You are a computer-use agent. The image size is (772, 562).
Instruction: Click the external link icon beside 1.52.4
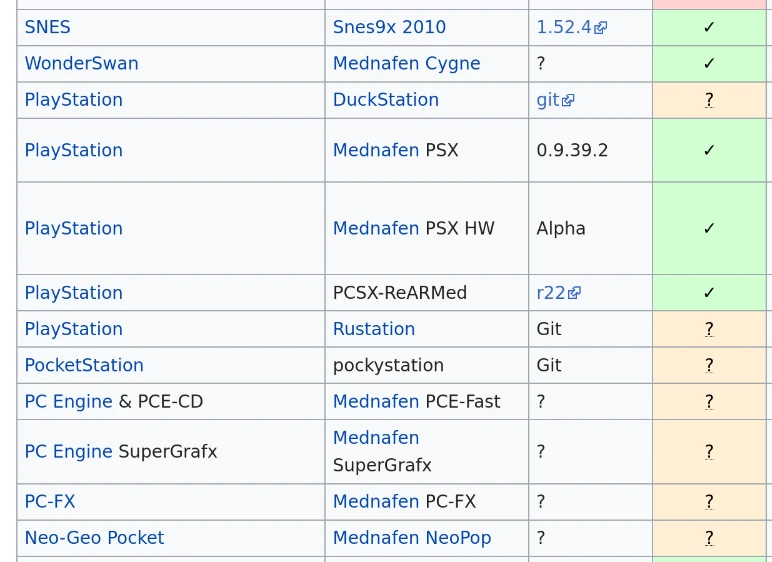tap(601, 28)
